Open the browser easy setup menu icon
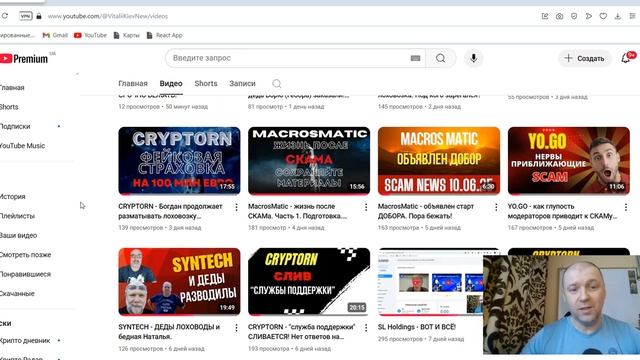 (632, 16)
